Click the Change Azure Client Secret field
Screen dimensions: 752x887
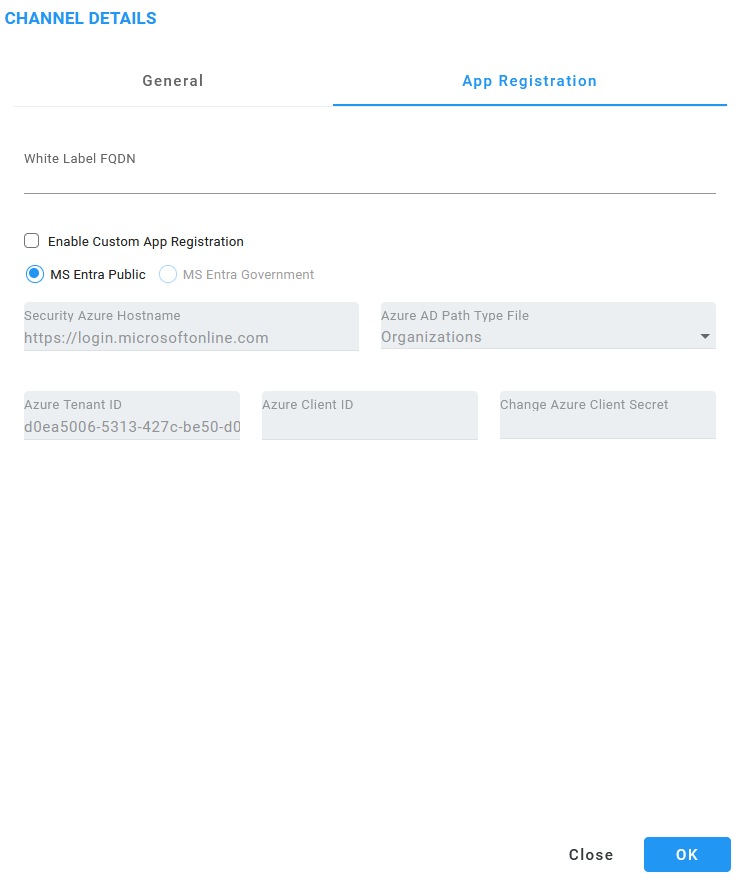608,415
